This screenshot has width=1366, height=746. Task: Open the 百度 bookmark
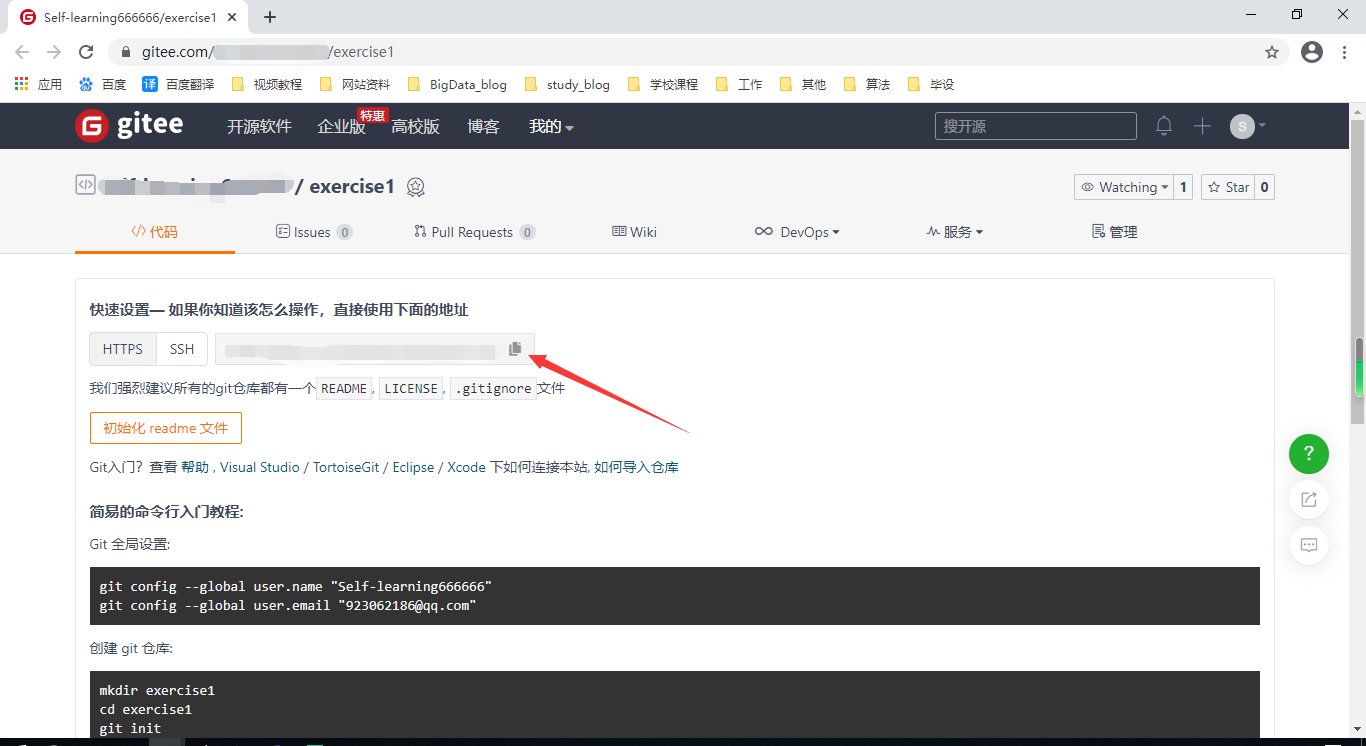[x=102, y=85]
